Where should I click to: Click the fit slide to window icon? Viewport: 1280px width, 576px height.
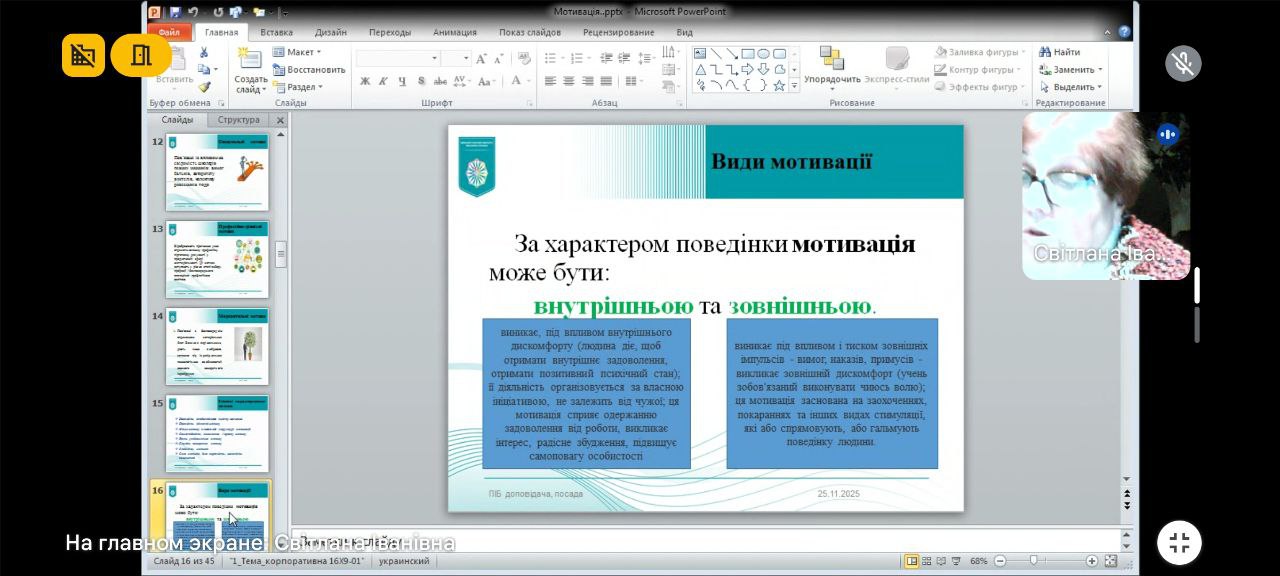click(1110, 562)
